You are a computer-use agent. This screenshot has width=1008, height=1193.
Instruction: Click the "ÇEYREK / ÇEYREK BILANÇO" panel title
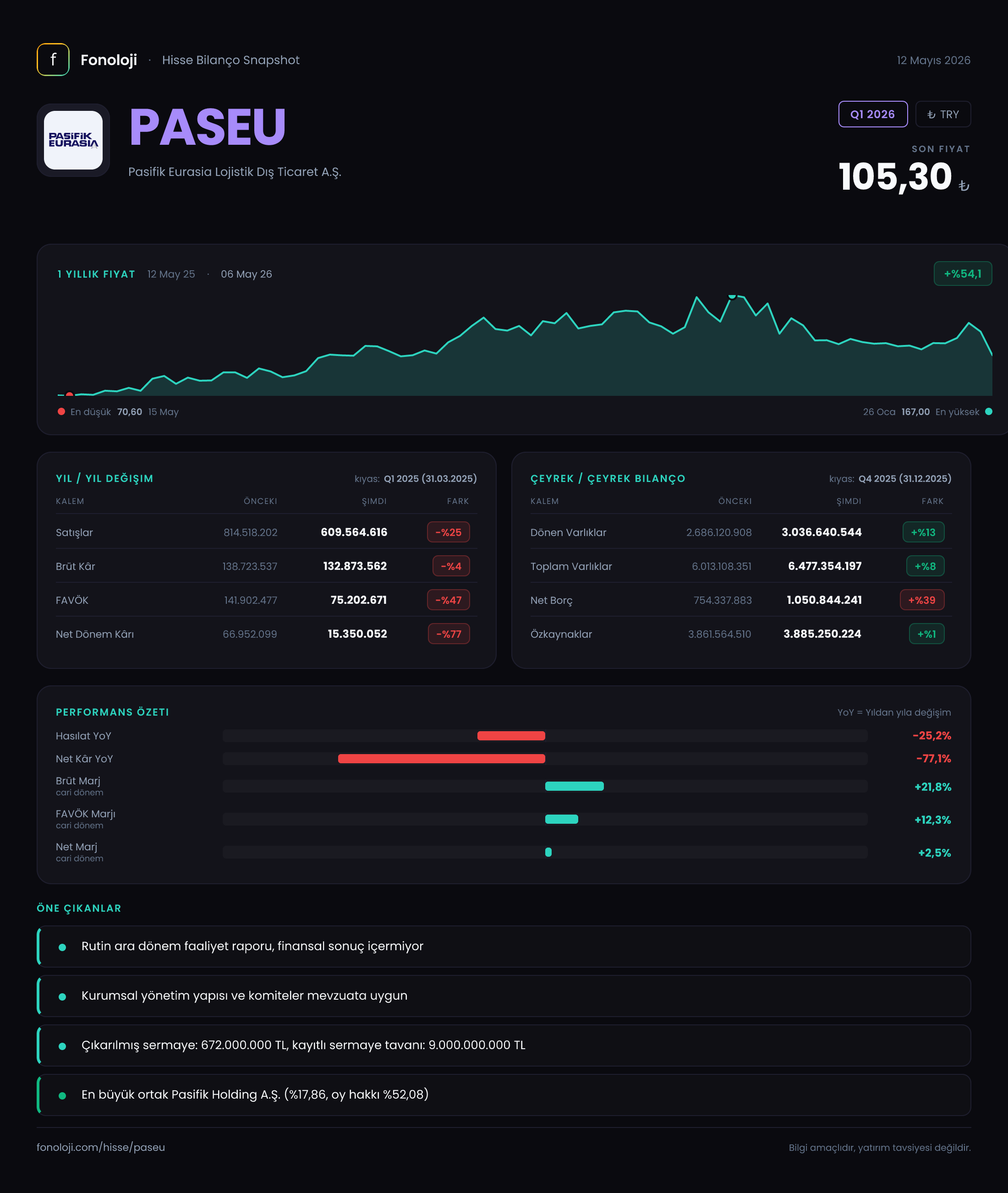(x=608, y=478)
